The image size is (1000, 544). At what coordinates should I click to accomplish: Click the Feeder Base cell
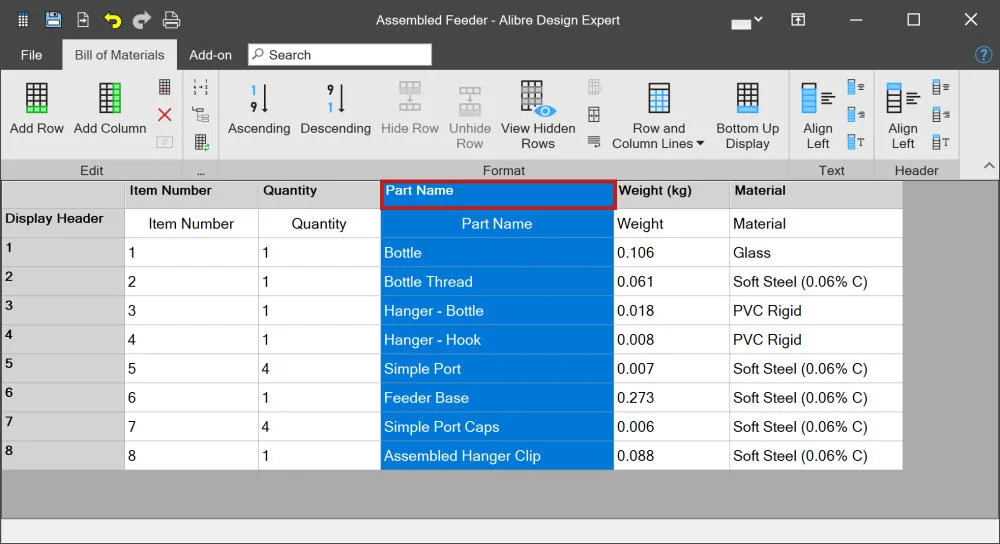point(497,397)
